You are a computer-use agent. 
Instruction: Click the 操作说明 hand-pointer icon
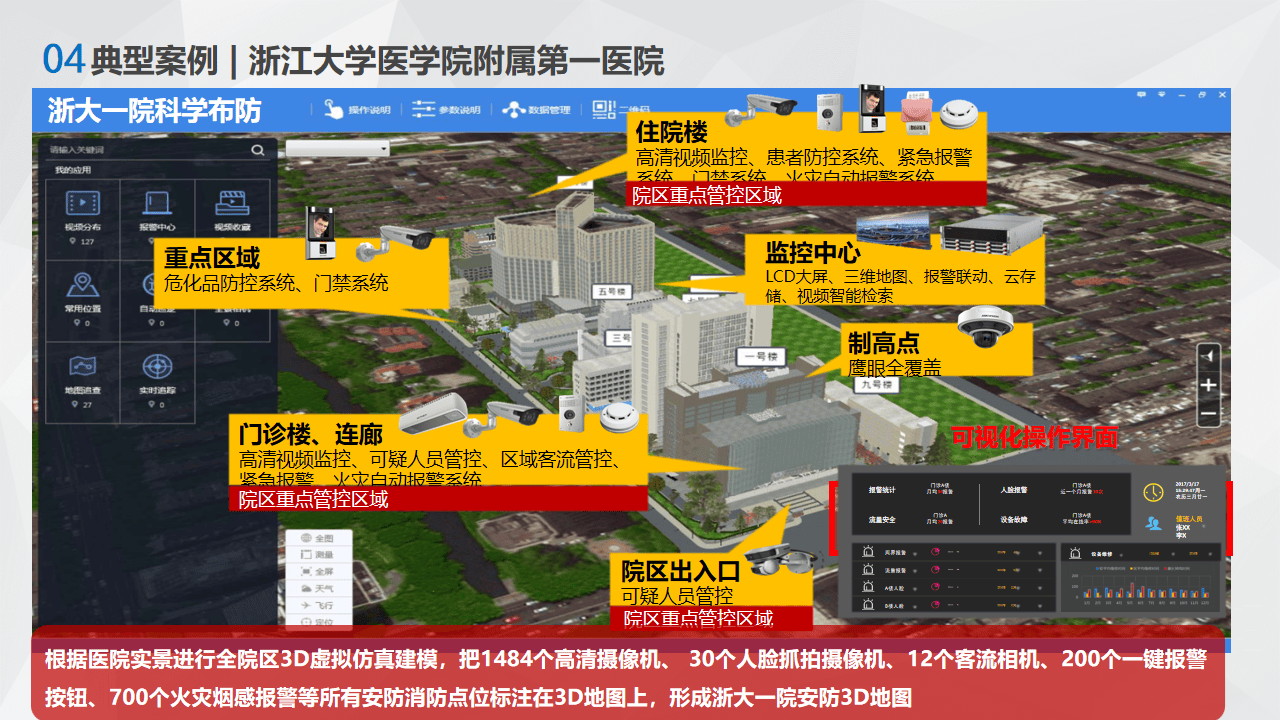point(333,109)
